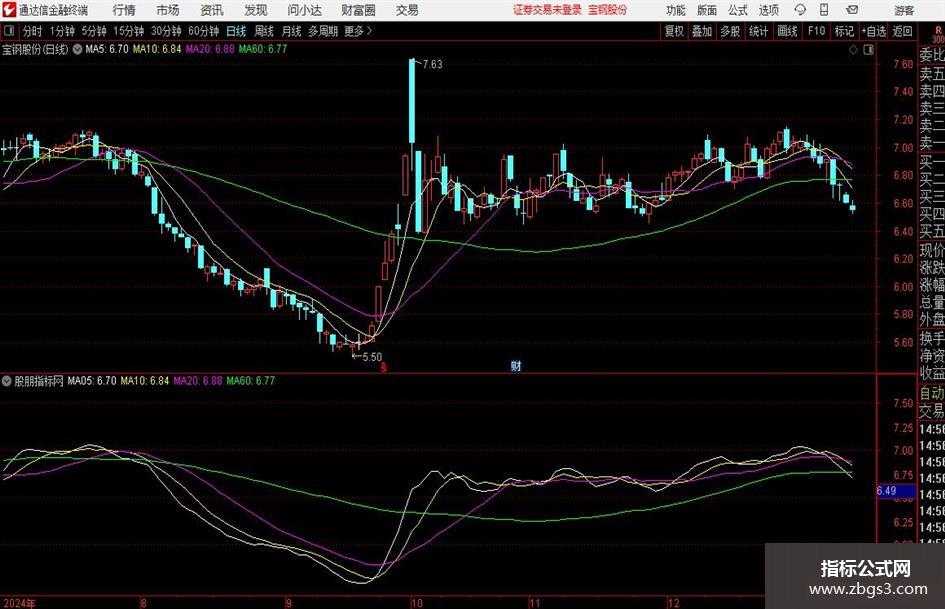945x609 pixels.
Task: Open the mobile phone icon
Action: pyautogui.click(x=824, y=10)
